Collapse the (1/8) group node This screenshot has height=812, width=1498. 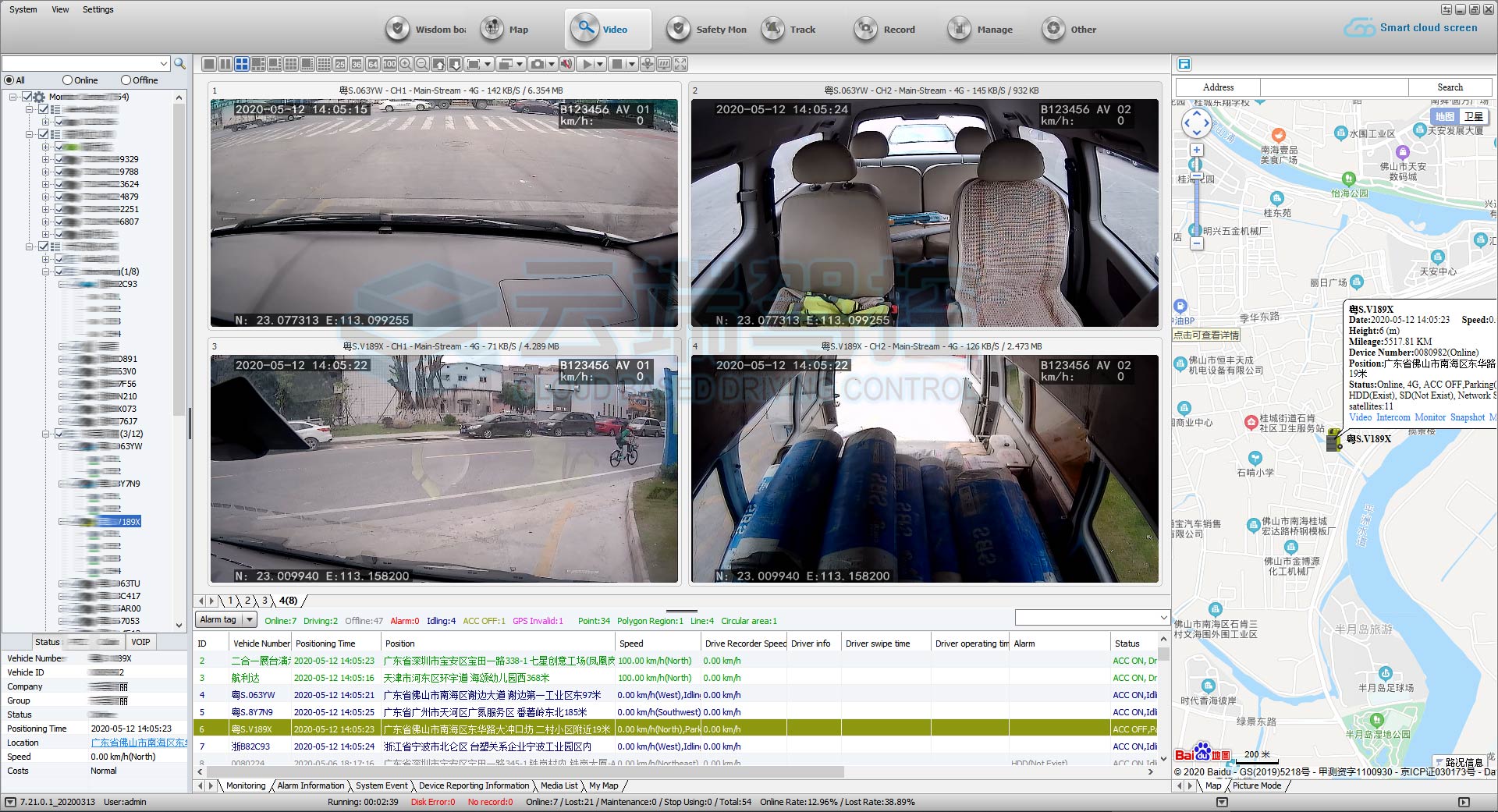(45, 271)
